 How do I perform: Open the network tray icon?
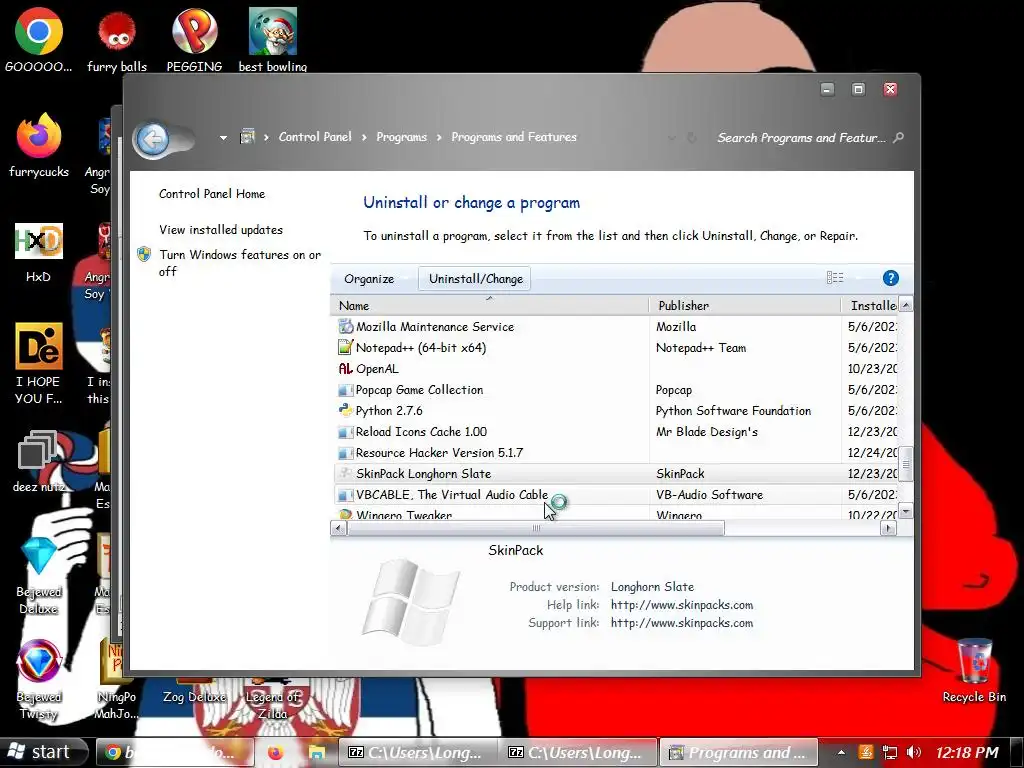click(x=889, y=752)
